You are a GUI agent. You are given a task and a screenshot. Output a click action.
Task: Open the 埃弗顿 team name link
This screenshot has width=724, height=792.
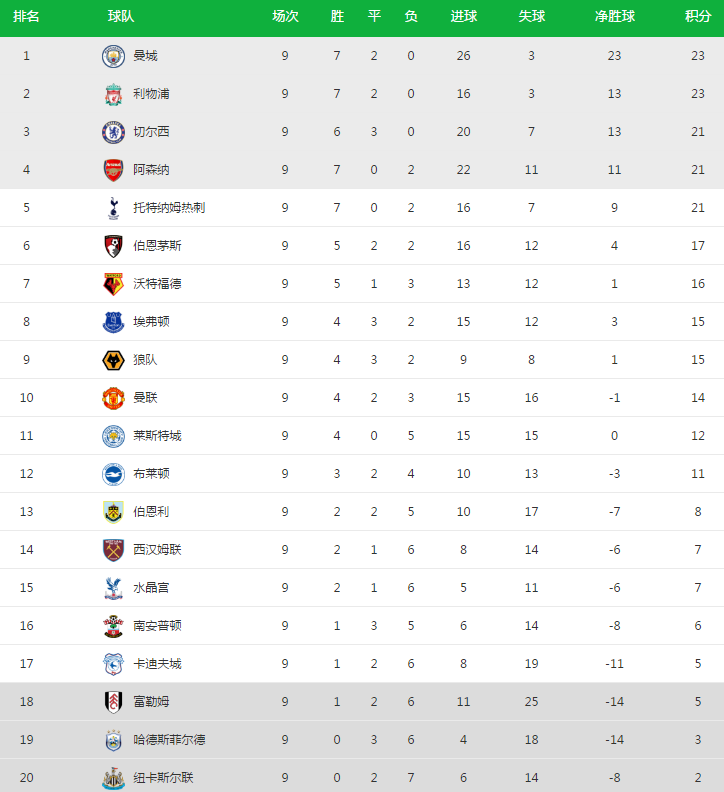tap(151, 322)
